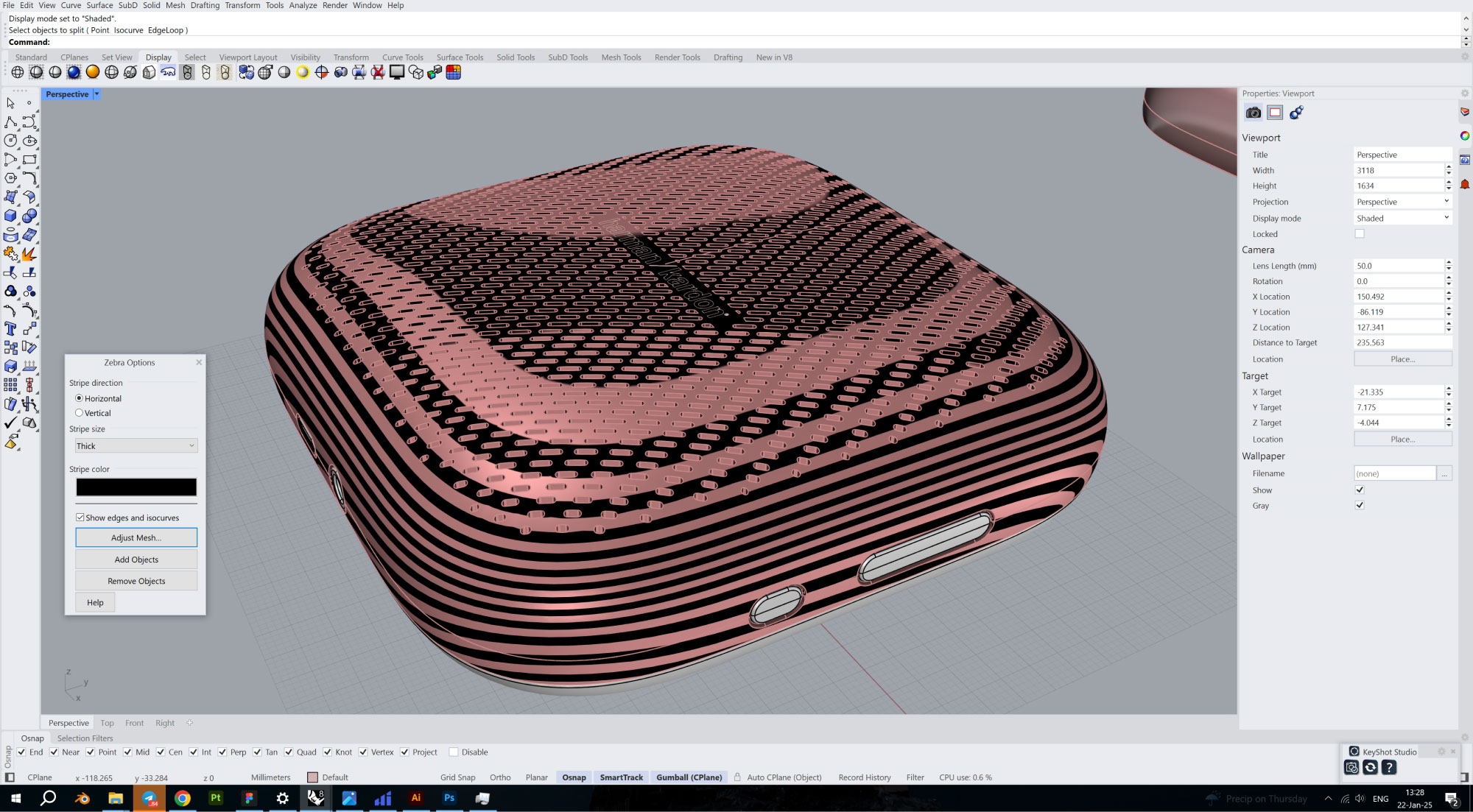Screen dimensions: 1473x812
Task: Select the Arctic polar bear display icon
Action: point(168,72)
